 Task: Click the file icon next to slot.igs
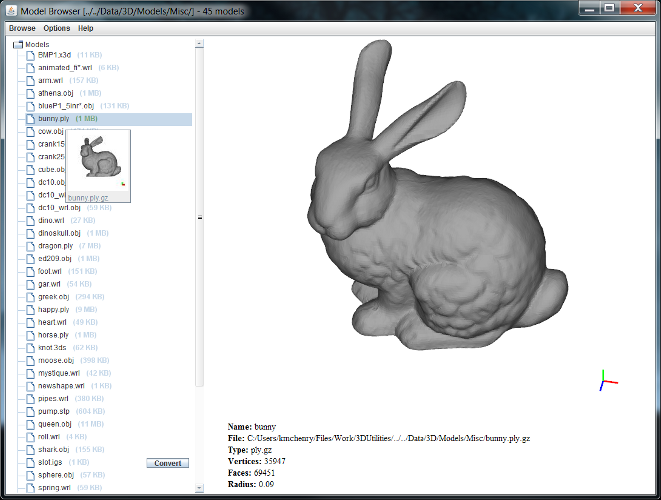tap(30, 462)
